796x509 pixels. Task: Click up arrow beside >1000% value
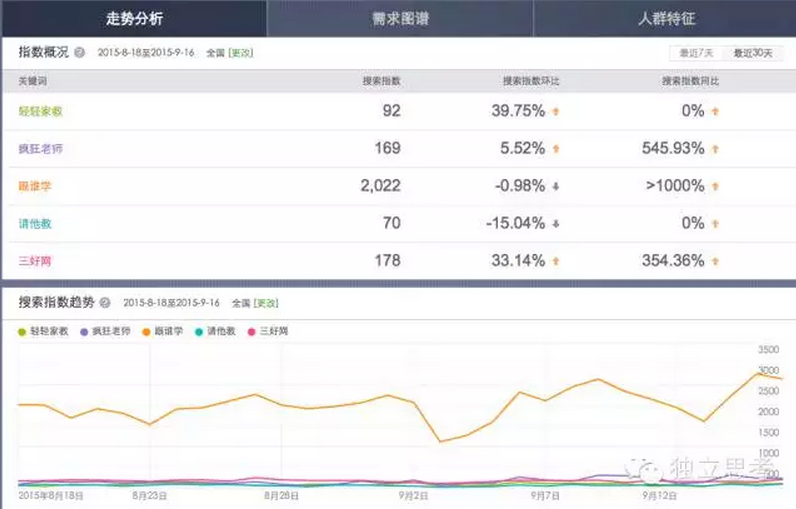715,186
